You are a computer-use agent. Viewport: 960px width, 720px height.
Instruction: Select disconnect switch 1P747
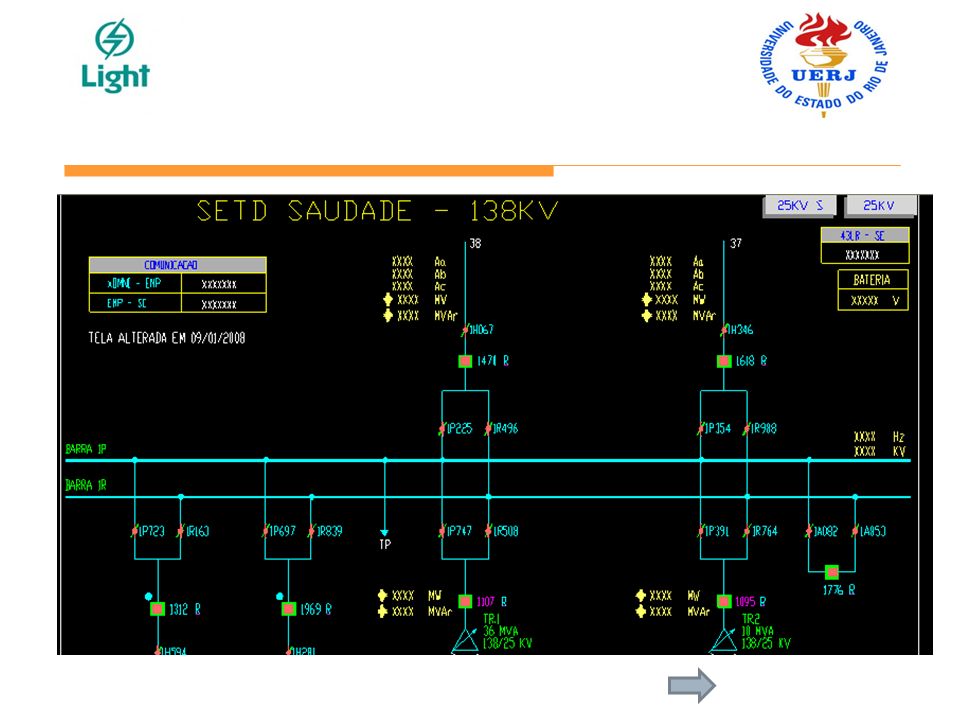point(442,531)
